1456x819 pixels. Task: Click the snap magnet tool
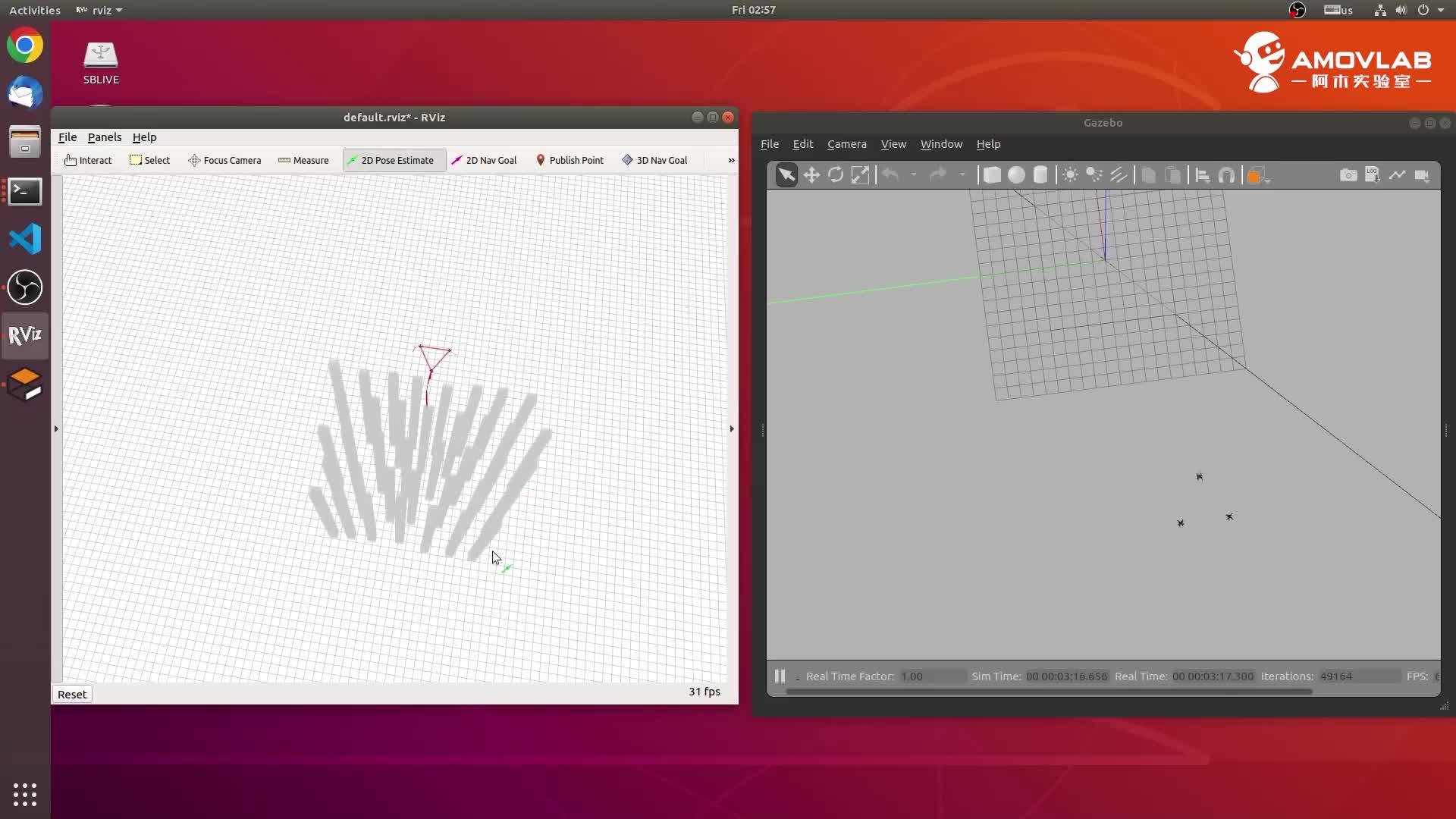pyautogui.click(x=1226, y=175)
